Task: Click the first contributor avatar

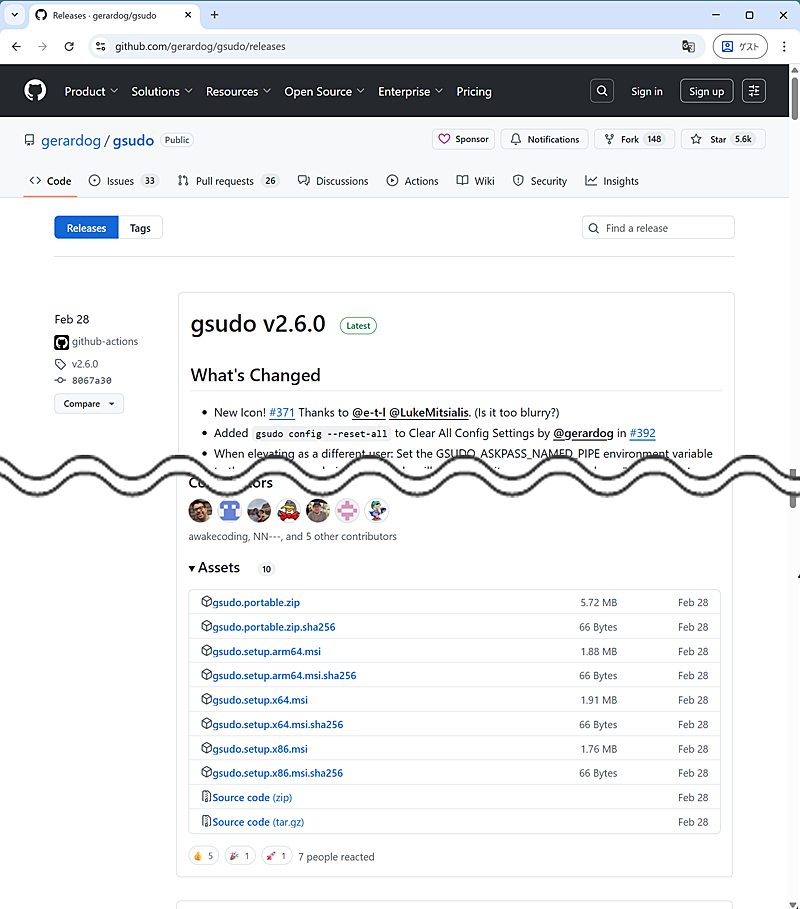Action: point(200,510)
